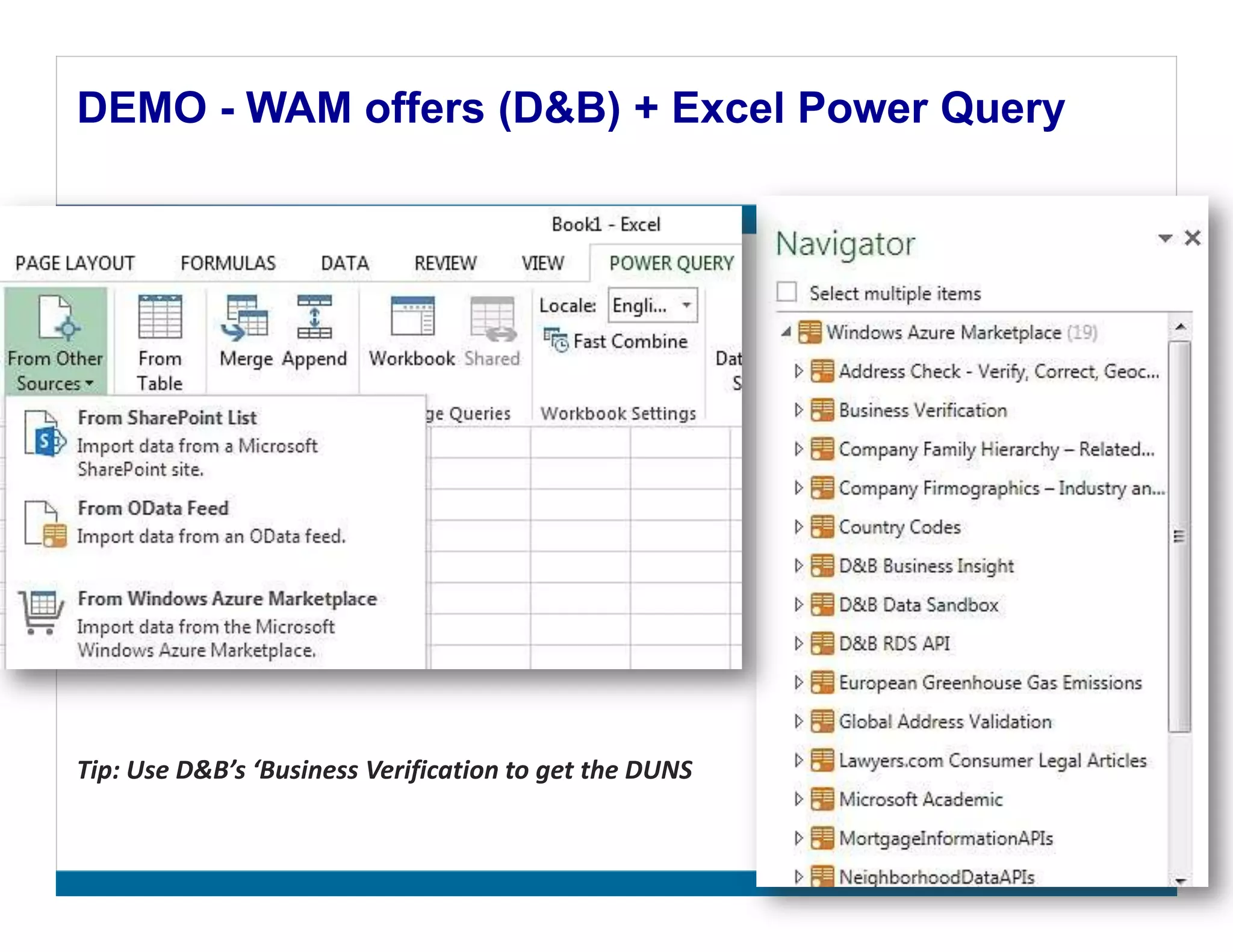
Task: Expand the Microsoft Academic node
Action: pos(798,799)
